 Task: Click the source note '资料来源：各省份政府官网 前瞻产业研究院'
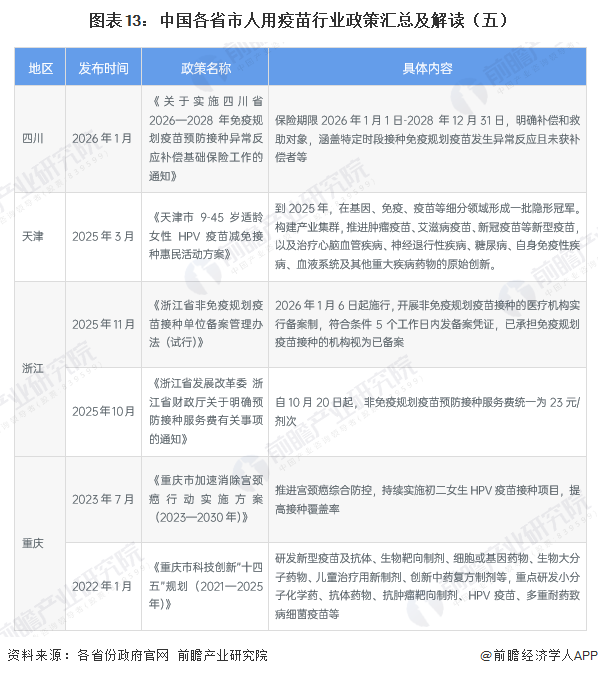(138, 656)
